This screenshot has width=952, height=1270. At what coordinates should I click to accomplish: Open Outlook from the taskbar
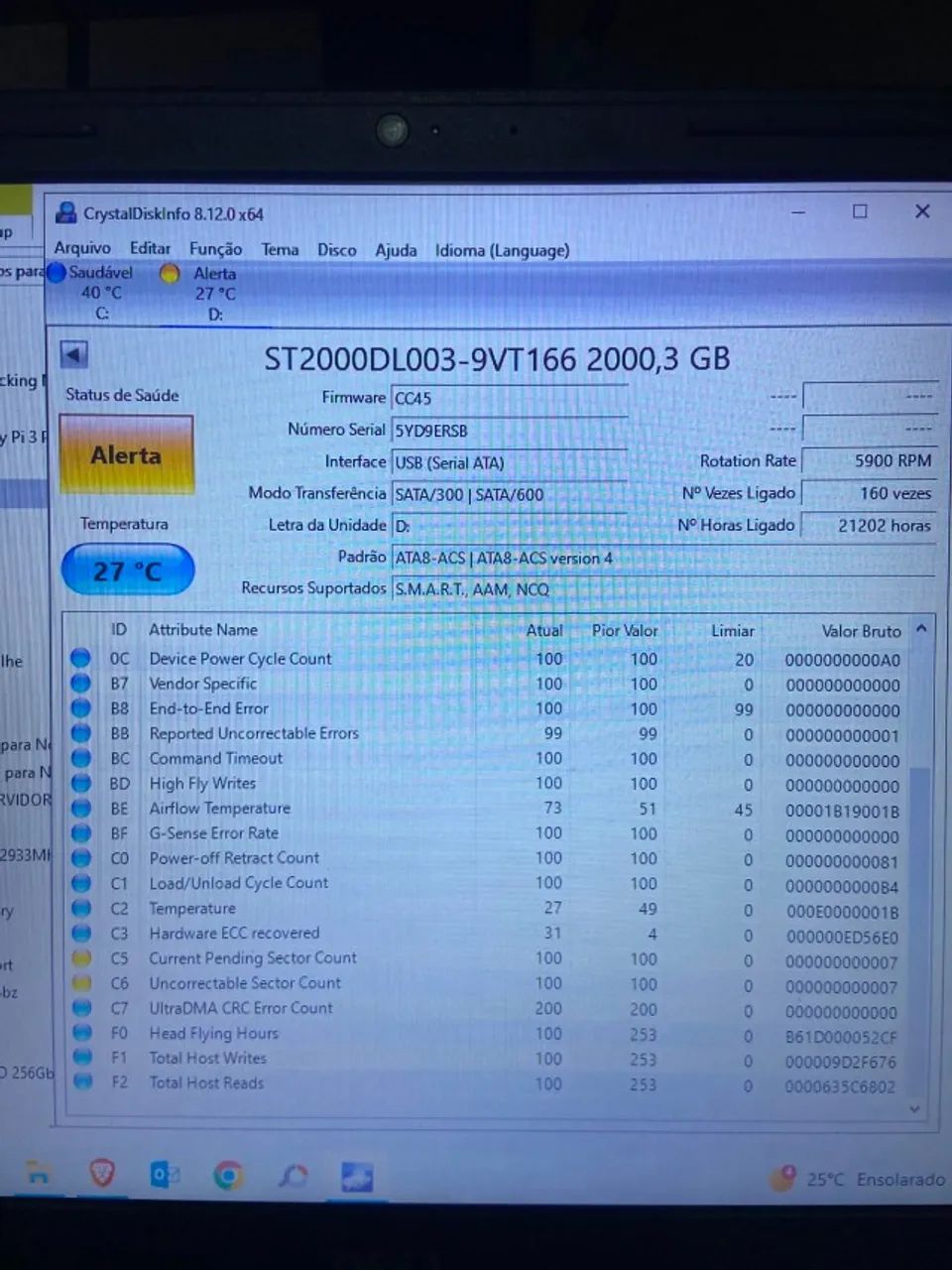(x=164, y=1176)
